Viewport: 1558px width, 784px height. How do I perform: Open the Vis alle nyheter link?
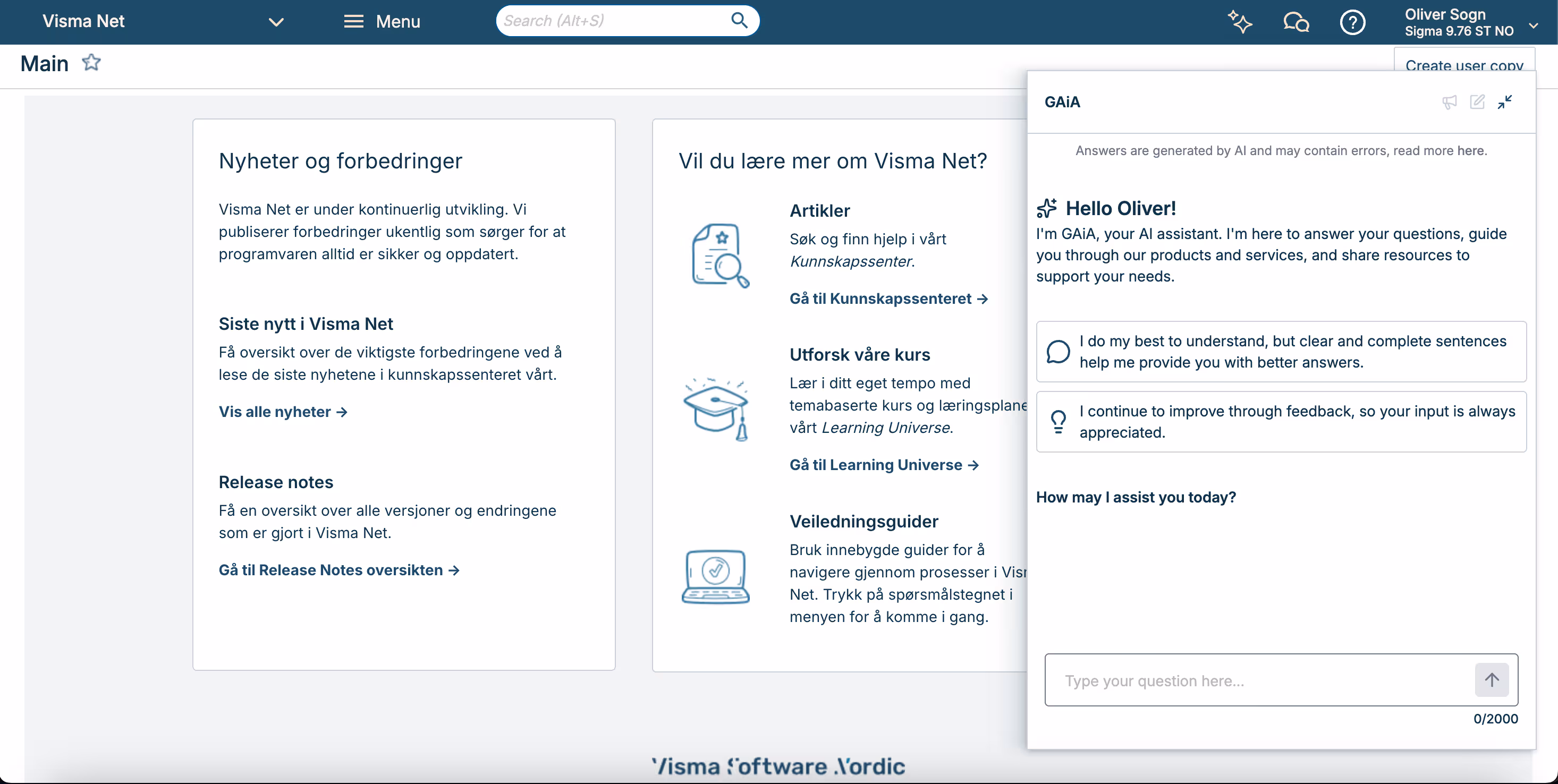(x=283, y=412)
